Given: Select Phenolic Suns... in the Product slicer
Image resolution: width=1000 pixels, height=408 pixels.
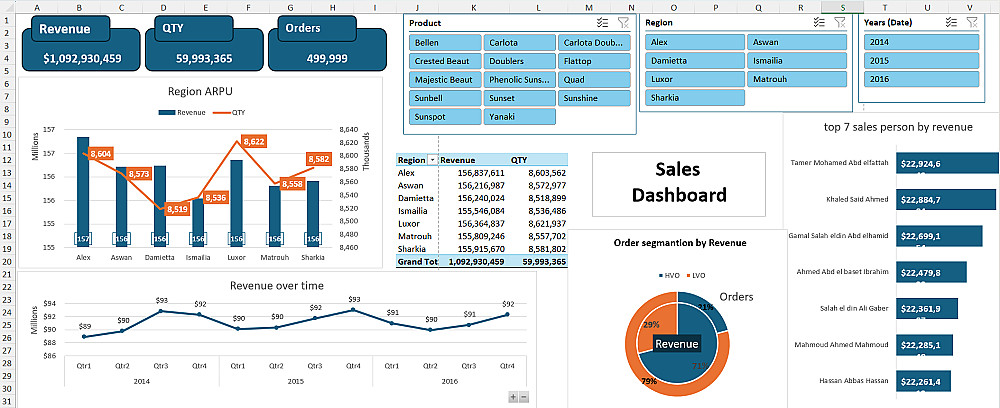Looking at the screenshot, I should click(520, 80).
